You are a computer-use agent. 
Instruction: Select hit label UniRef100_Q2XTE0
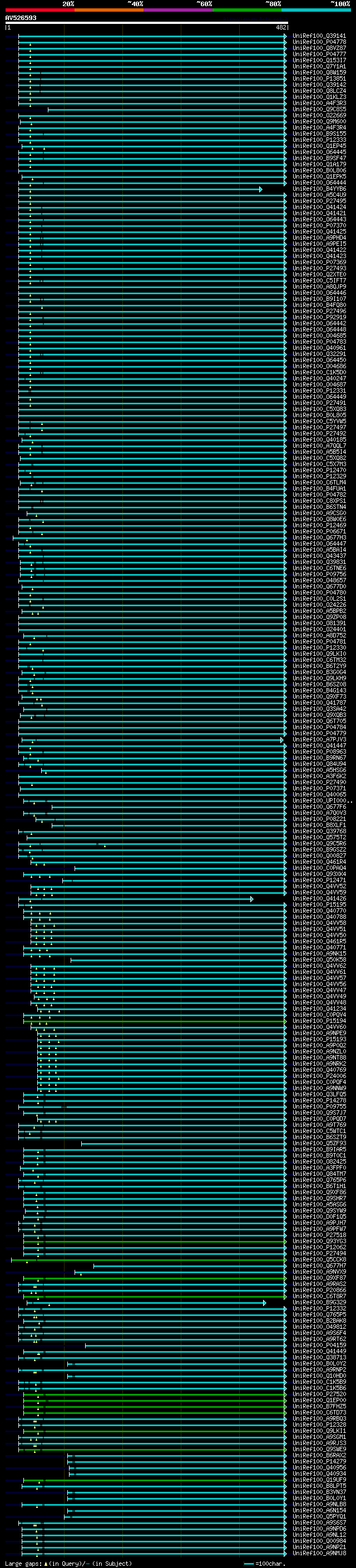pos(319,275)
